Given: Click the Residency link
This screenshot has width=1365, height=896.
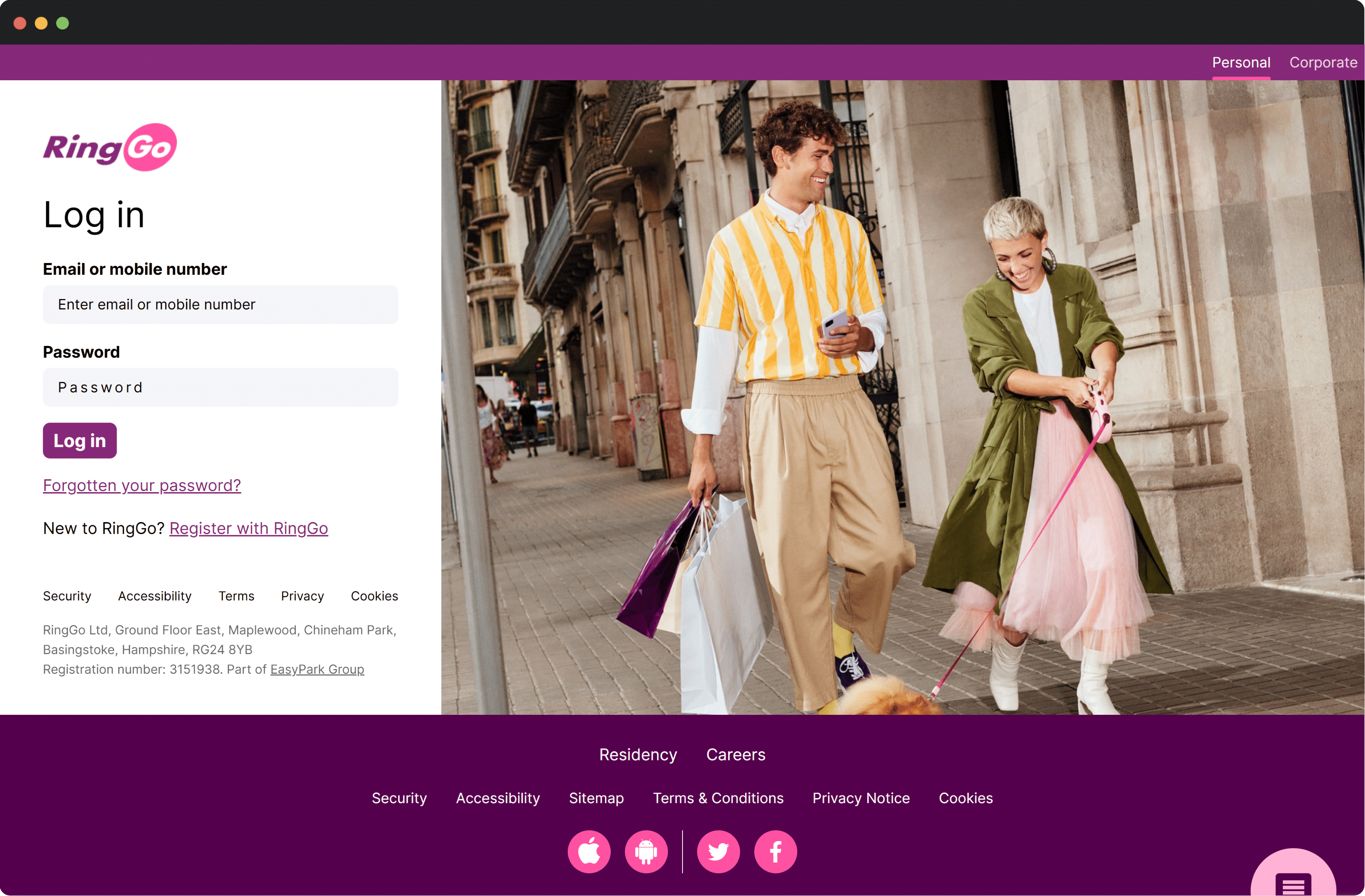Looking at the screenshot, I should coord(638,754).
